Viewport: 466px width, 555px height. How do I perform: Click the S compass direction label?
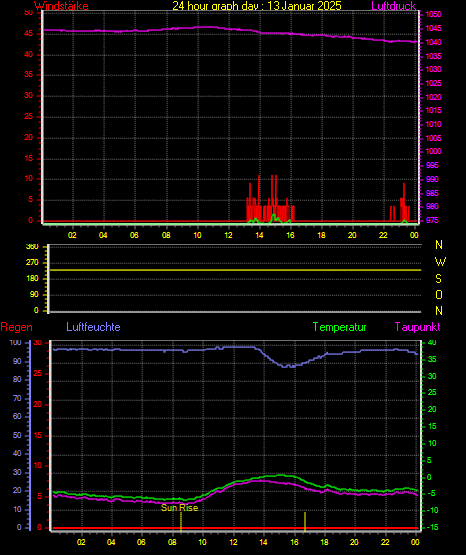pyautogui.click(x=438, y=279)
